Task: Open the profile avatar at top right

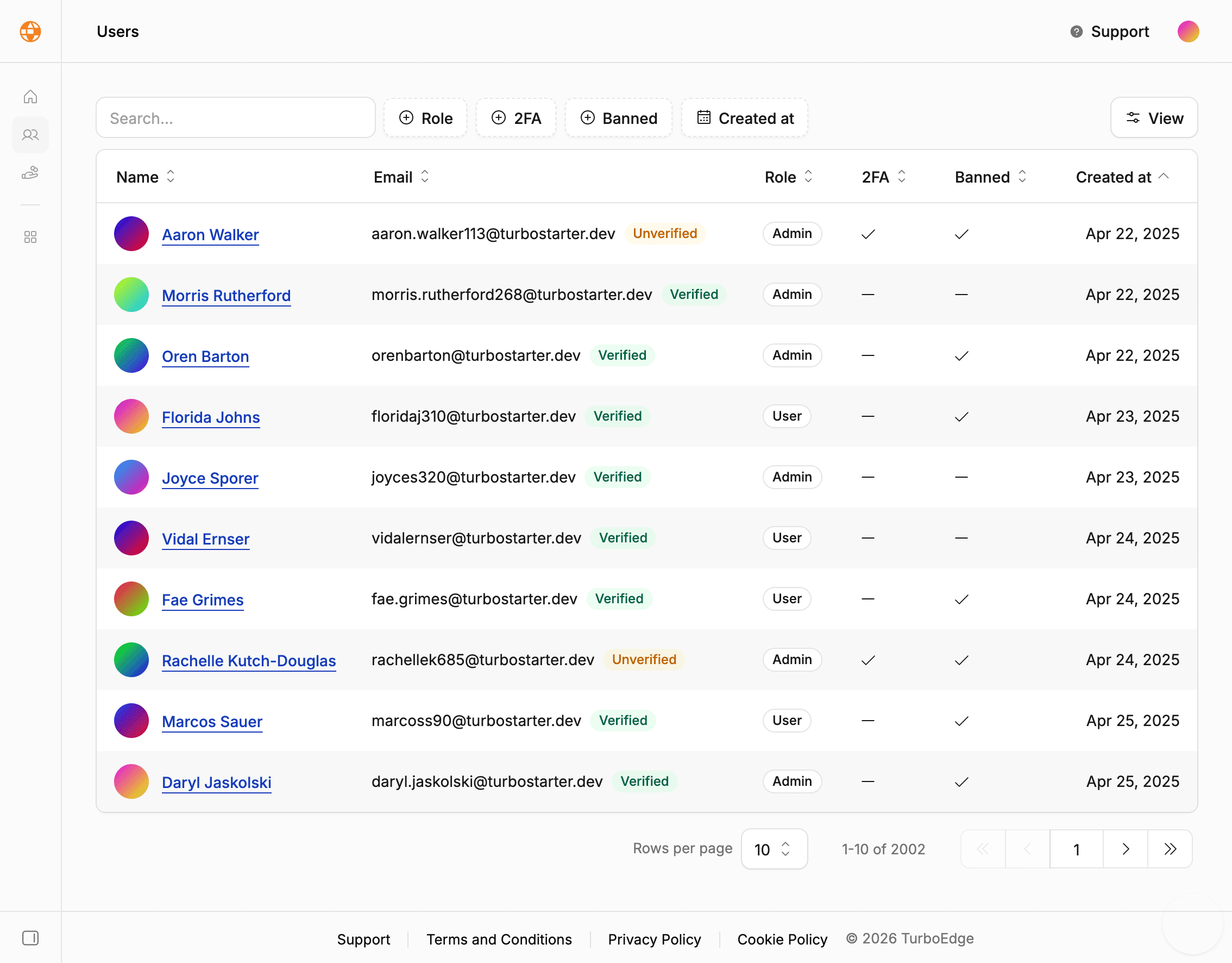Action: pyautogui.click(x=1188, y=31)
